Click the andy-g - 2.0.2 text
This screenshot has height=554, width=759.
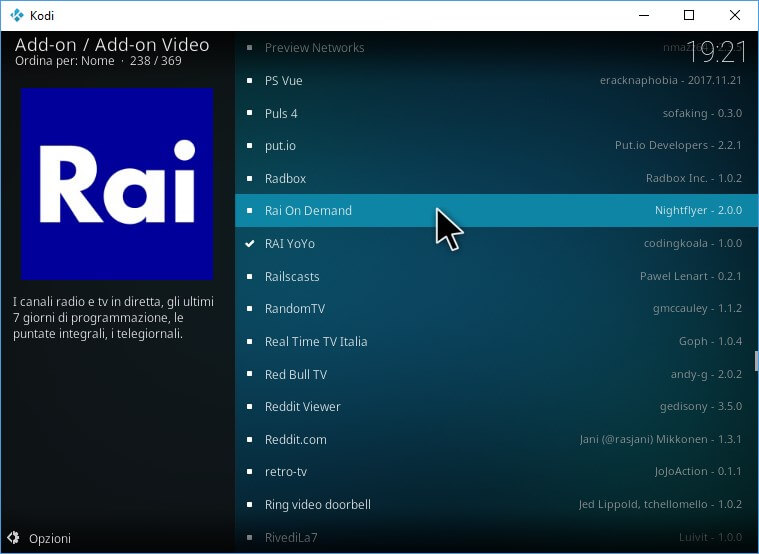706,374
